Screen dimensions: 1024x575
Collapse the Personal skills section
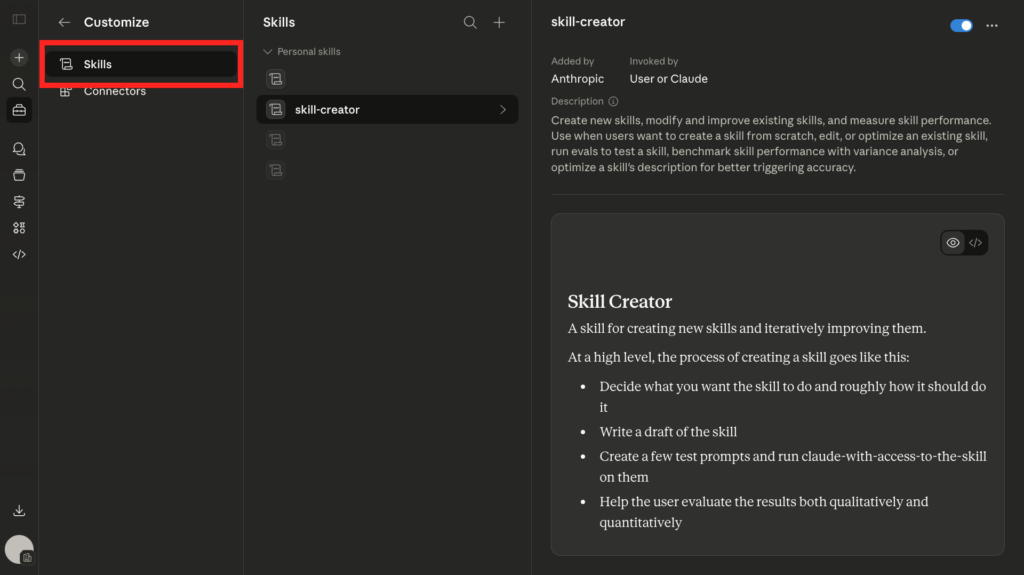268,51
